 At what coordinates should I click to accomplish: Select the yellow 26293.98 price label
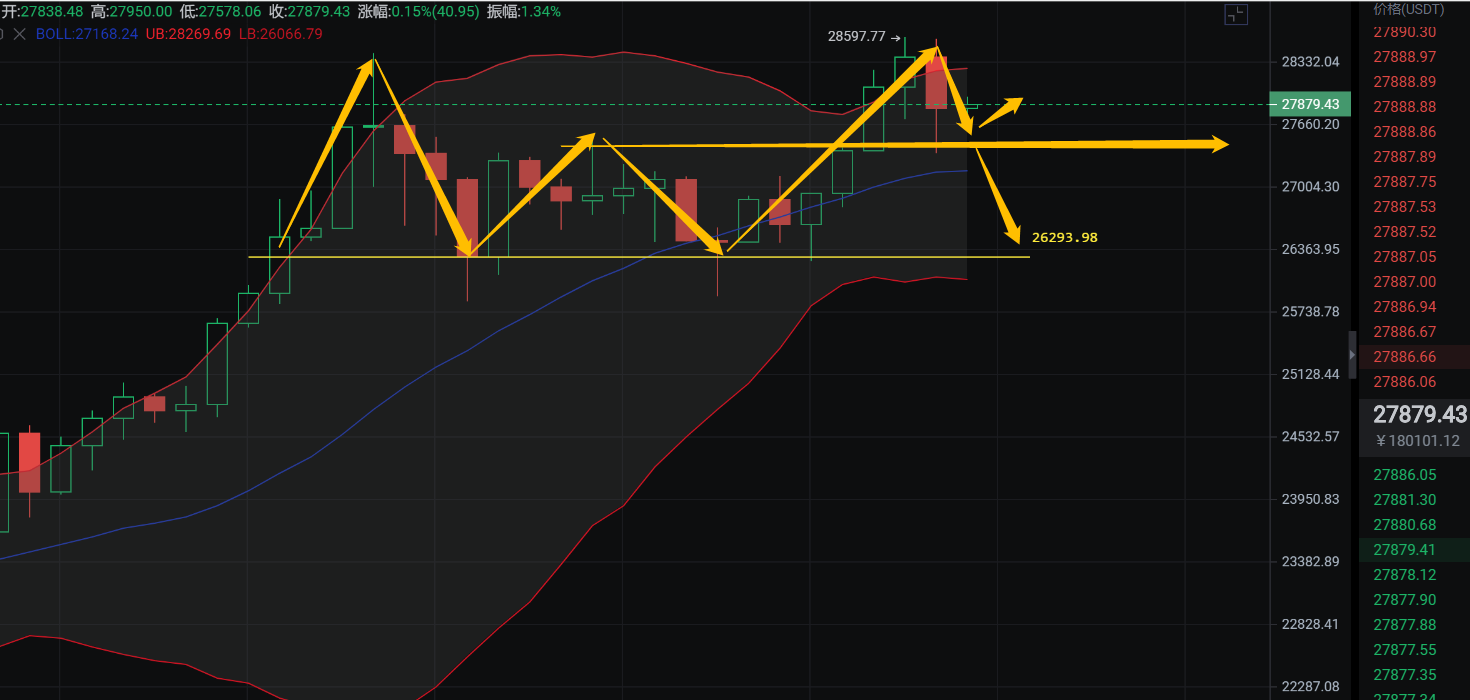(x=1064, y=238)
